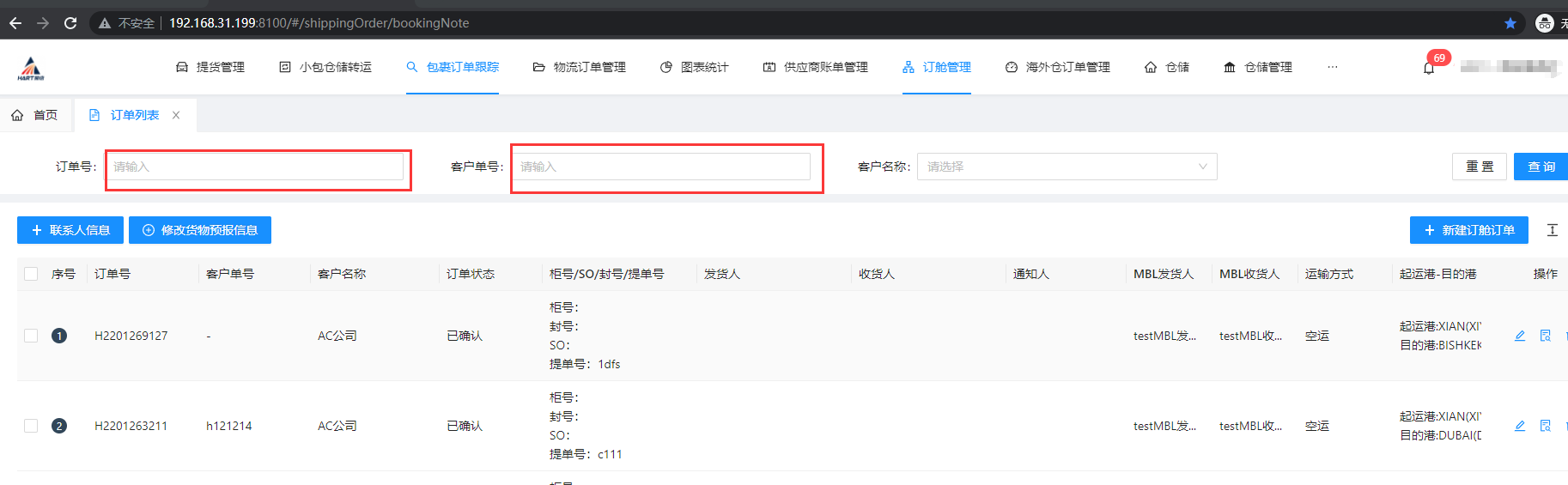Viewport: 1568px width, 485px height.
Task: Select the checkbox for order H2201263211
Action: click(x=31, y=426)
